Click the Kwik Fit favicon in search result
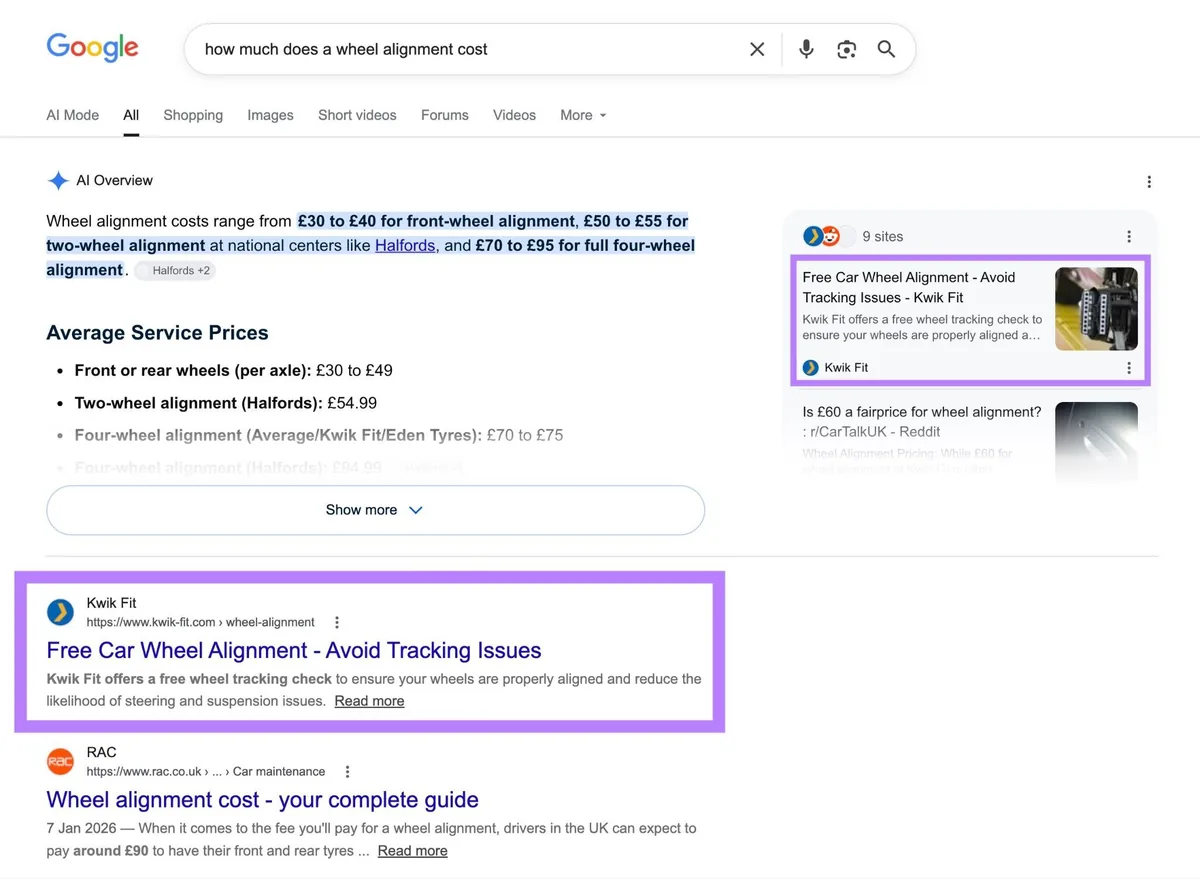 (x=60, y=612)
